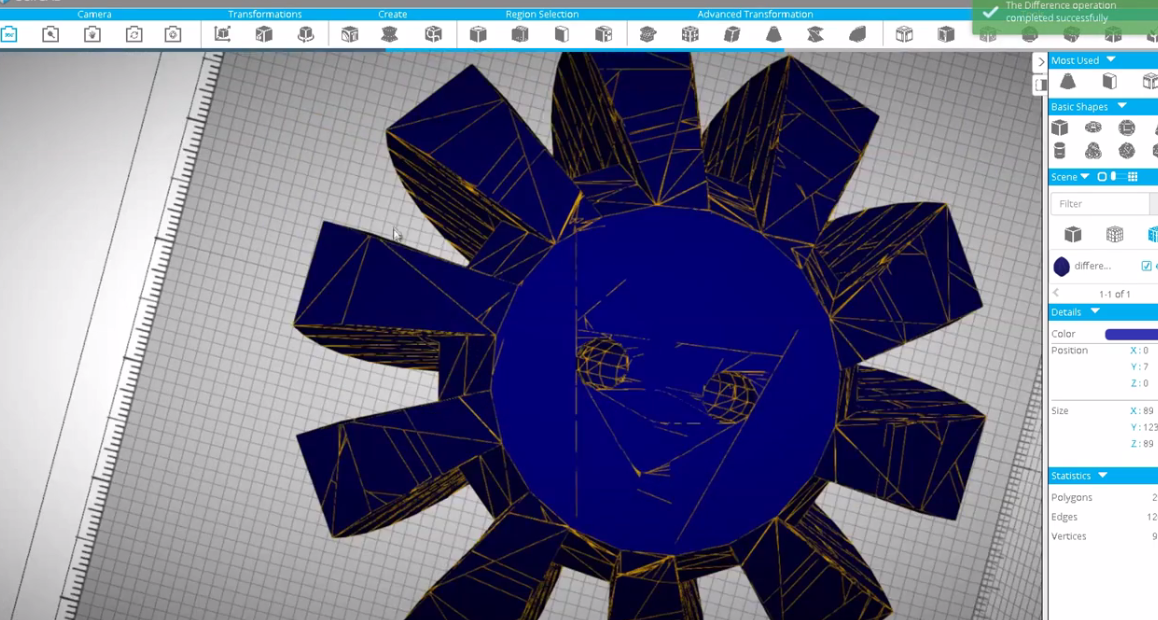The image size is (1158, 620).
Task: Open the Create menu tab
Action: (392, 14)
